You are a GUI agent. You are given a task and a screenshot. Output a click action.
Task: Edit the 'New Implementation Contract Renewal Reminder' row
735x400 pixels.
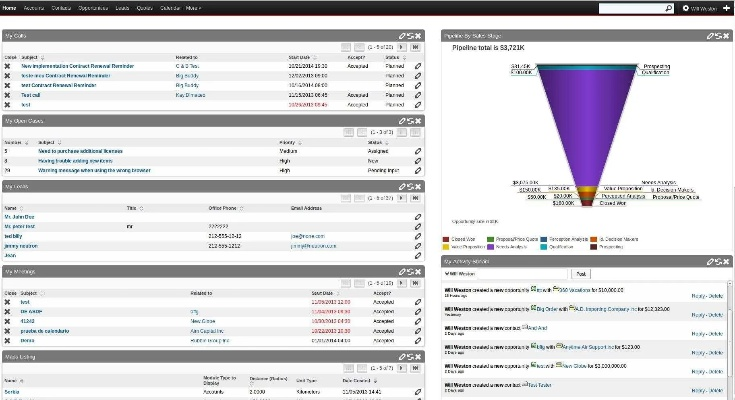[418, 67]
